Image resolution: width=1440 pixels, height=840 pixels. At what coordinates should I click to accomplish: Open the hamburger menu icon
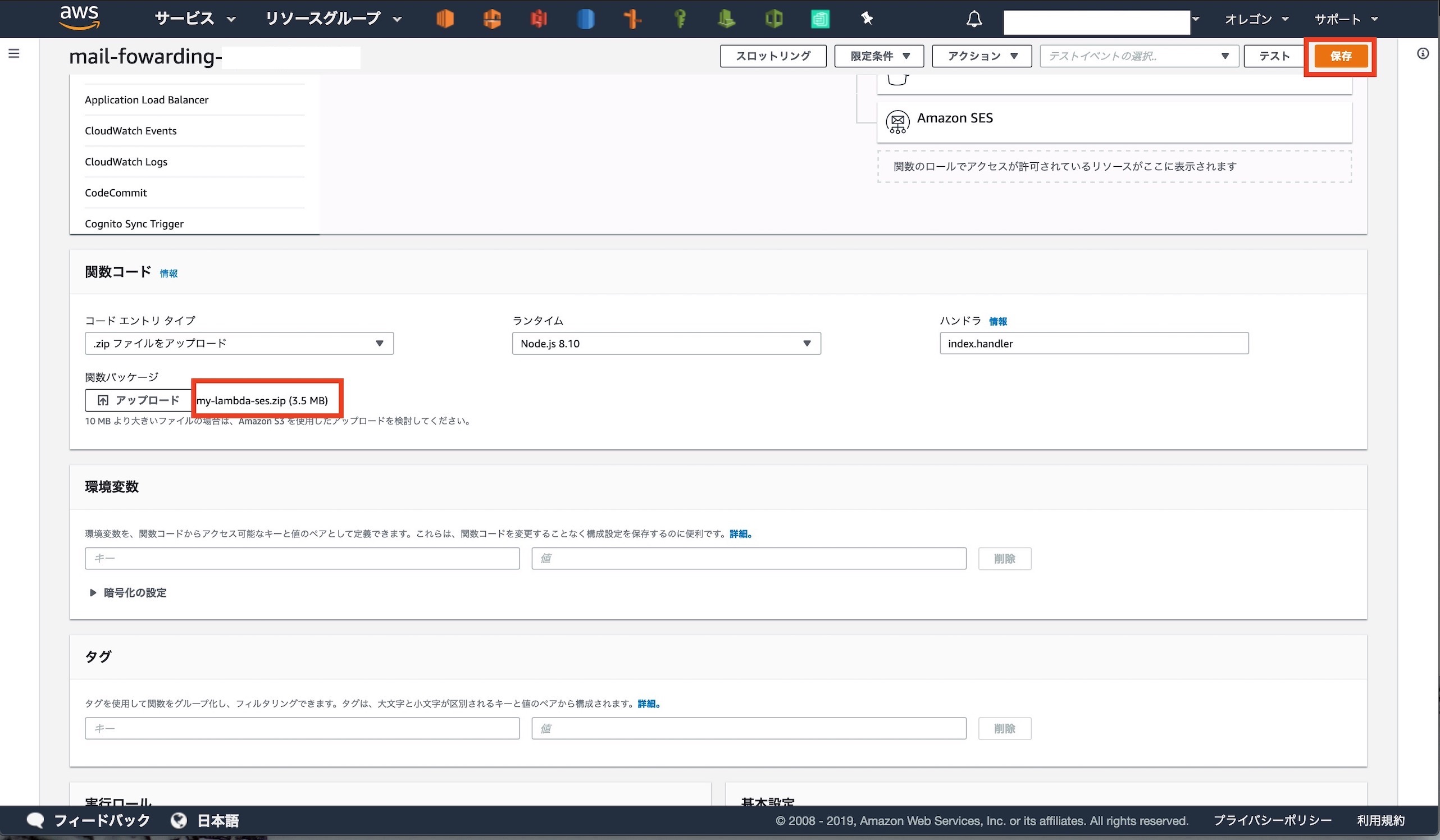(x=13, y=53)
